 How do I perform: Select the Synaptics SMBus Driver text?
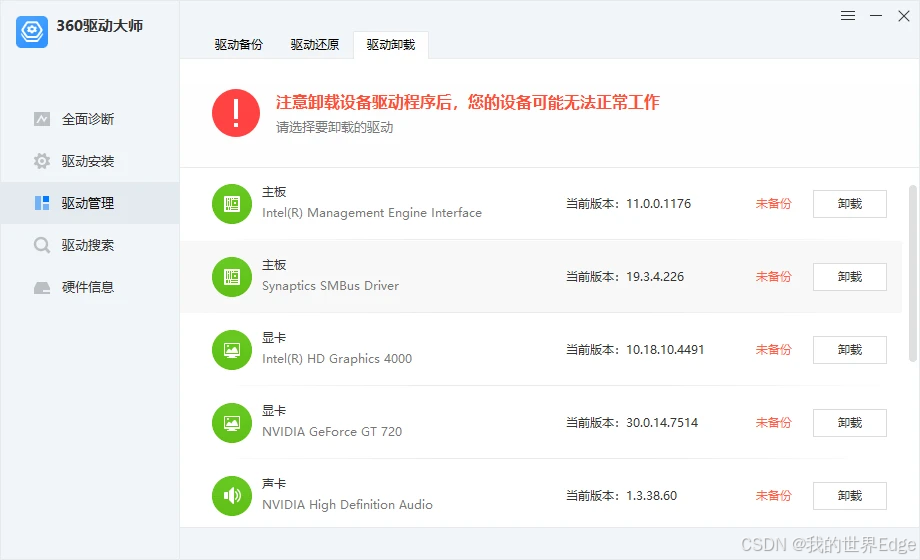point(330,286)
